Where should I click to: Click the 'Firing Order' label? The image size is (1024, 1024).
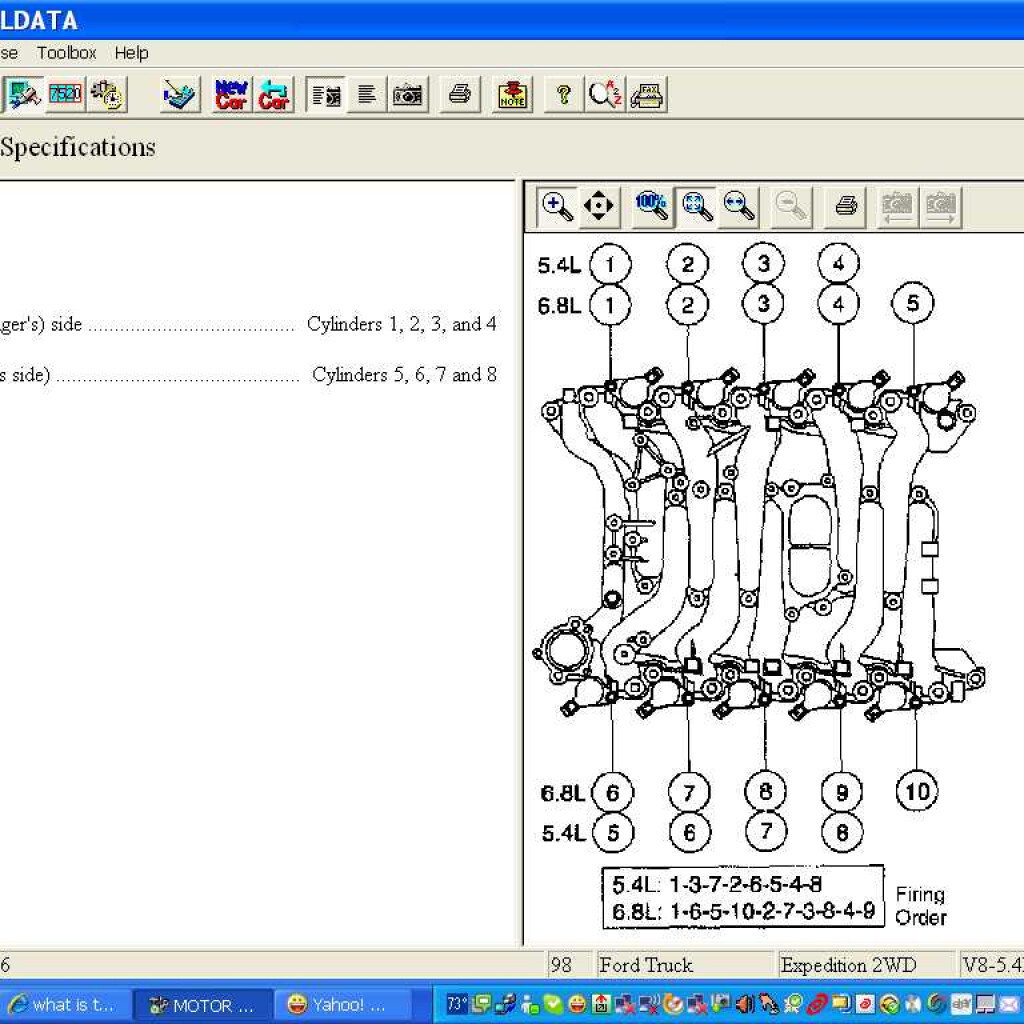(x=921, y=906)
